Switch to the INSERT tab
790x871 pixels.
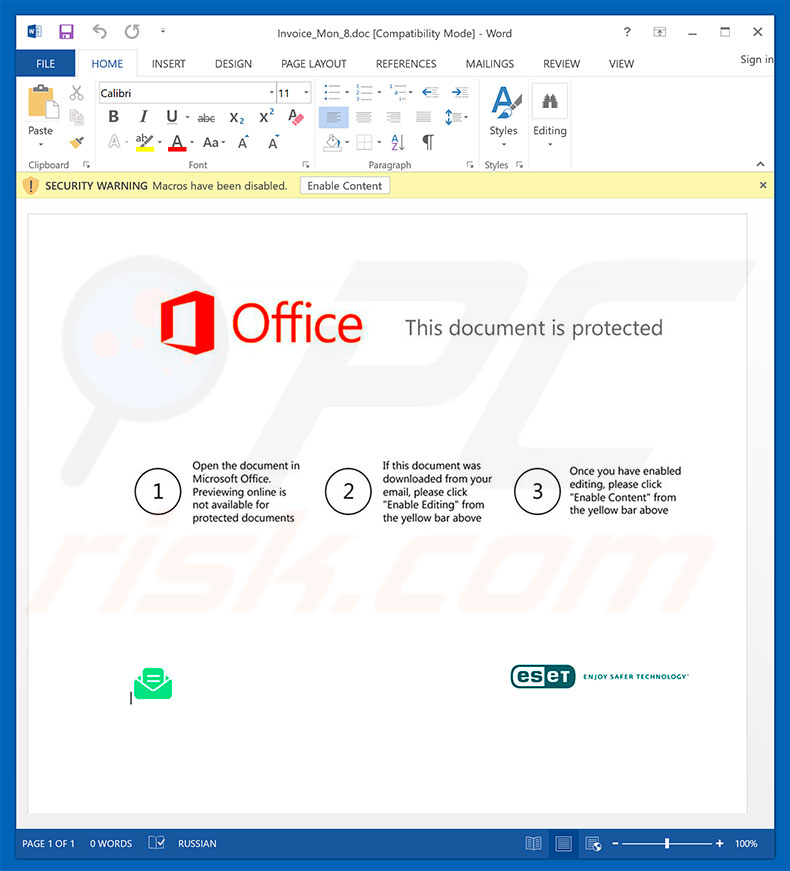pos(168,64)
